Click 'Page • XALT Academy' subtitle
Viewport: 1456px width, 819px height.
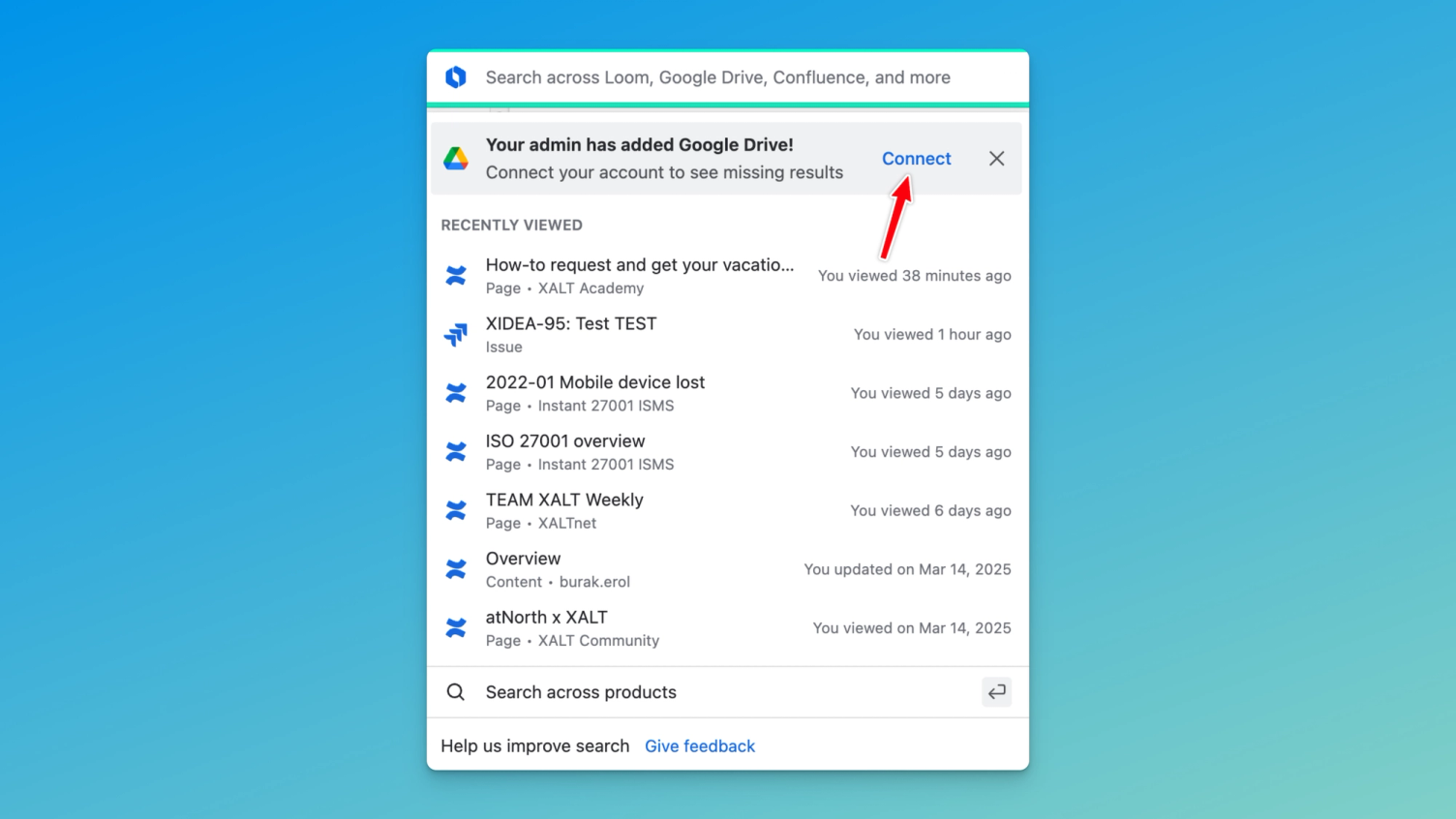pos(564,288)
